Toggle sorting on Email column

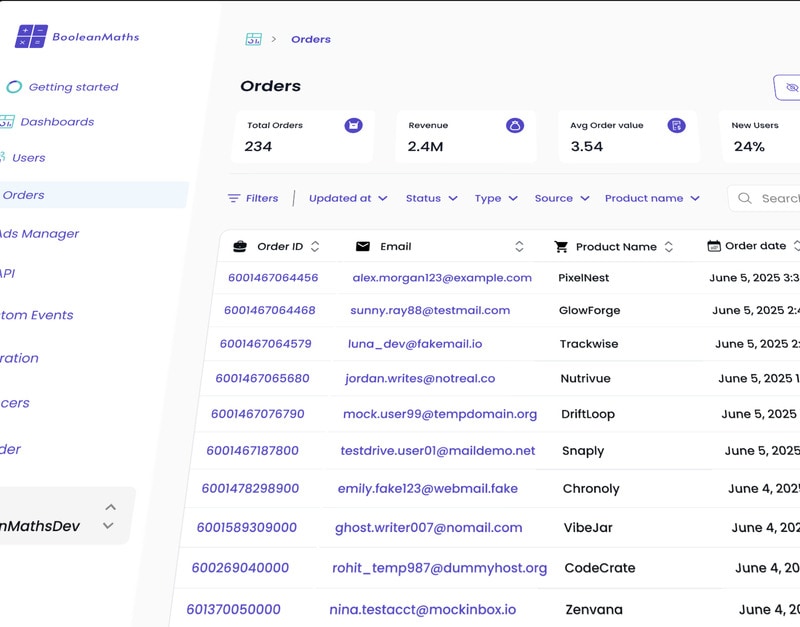point(519,246)
